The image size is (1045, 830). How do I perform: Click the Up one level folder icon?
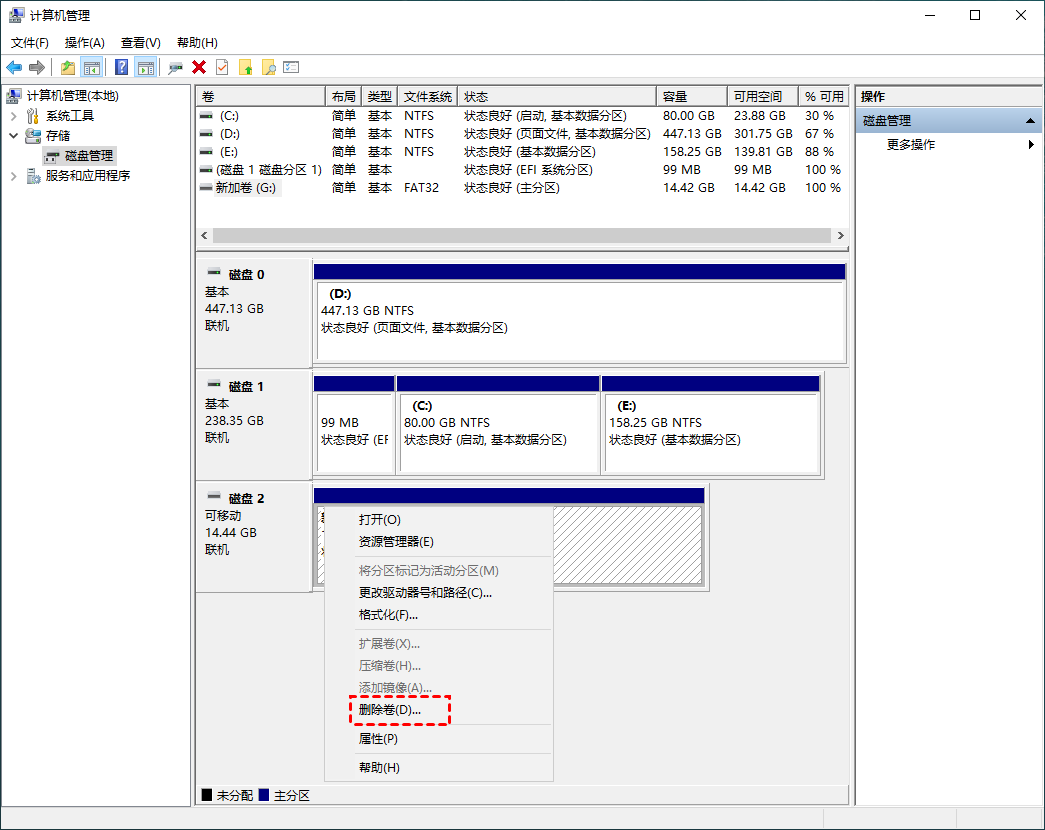click(67, 67)
